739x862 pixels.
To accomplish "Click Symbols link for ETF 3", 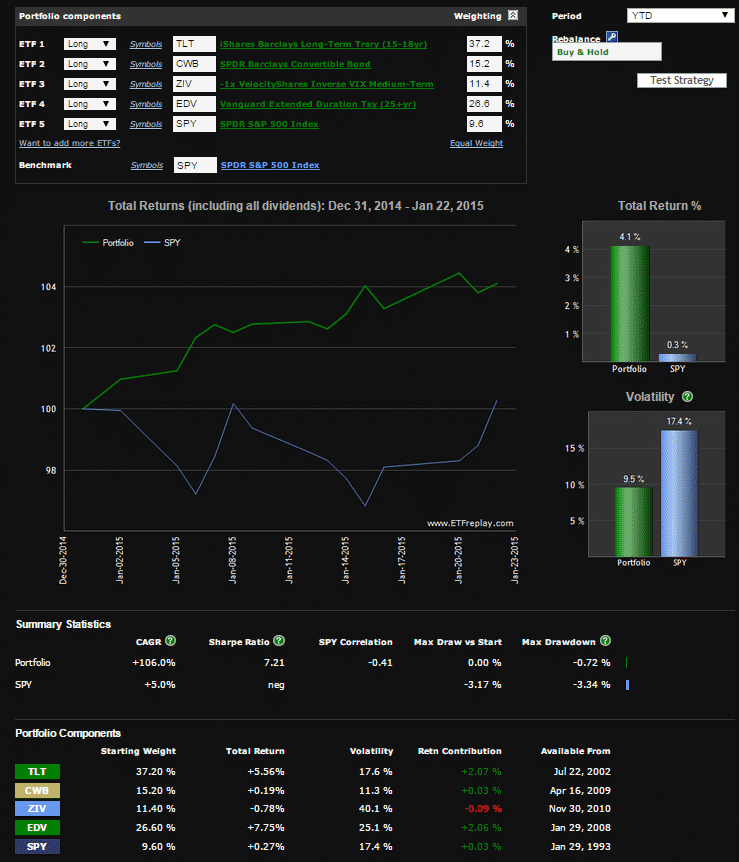I will (x=146, y=84).
